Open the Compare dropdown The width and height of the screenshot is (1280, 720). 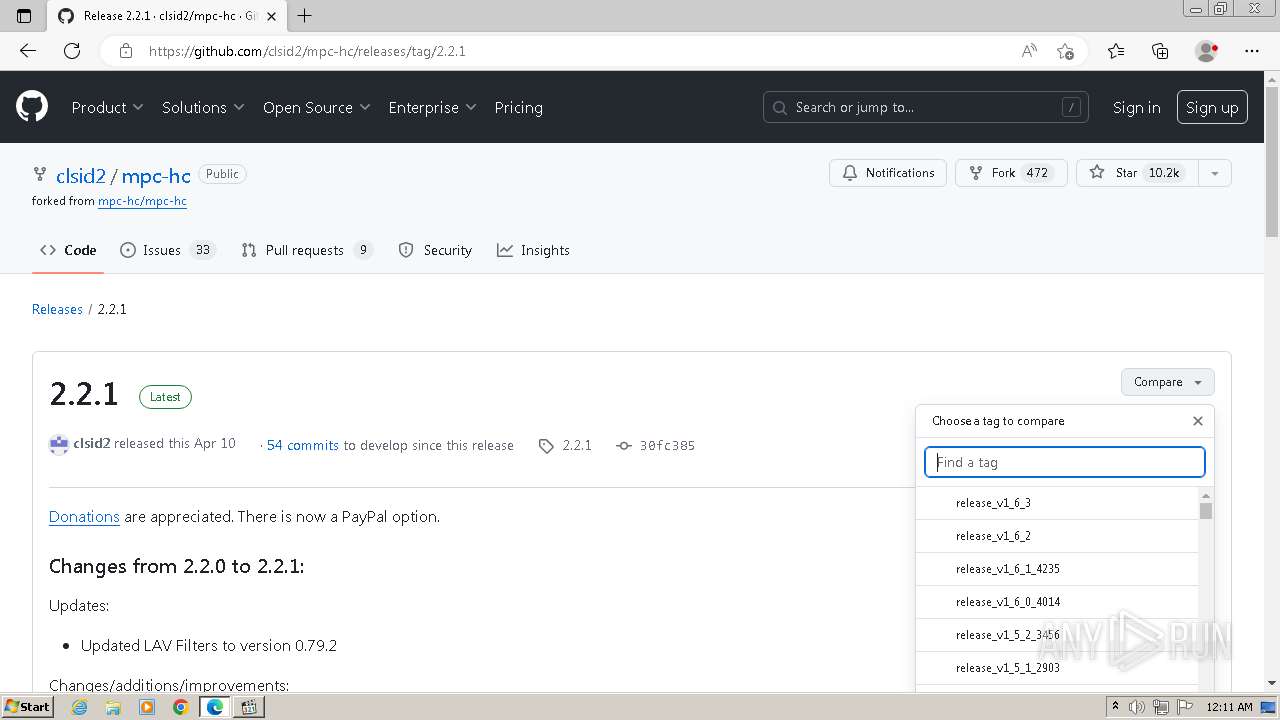coord(1167,382)
